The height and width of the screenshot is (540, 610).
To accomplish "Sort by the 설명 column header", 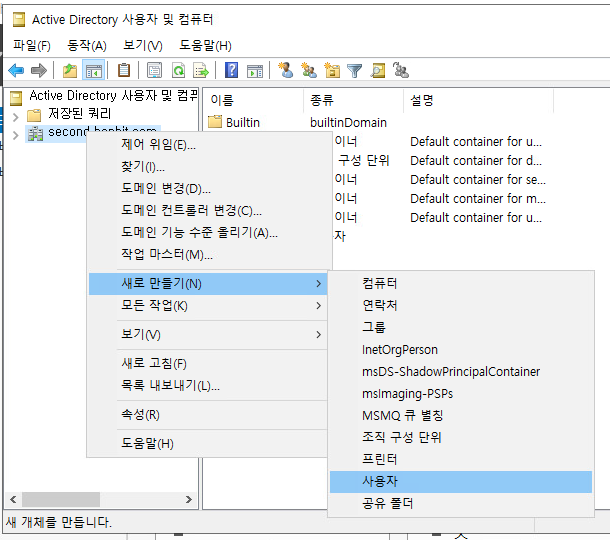I will (x=479, y=100).
